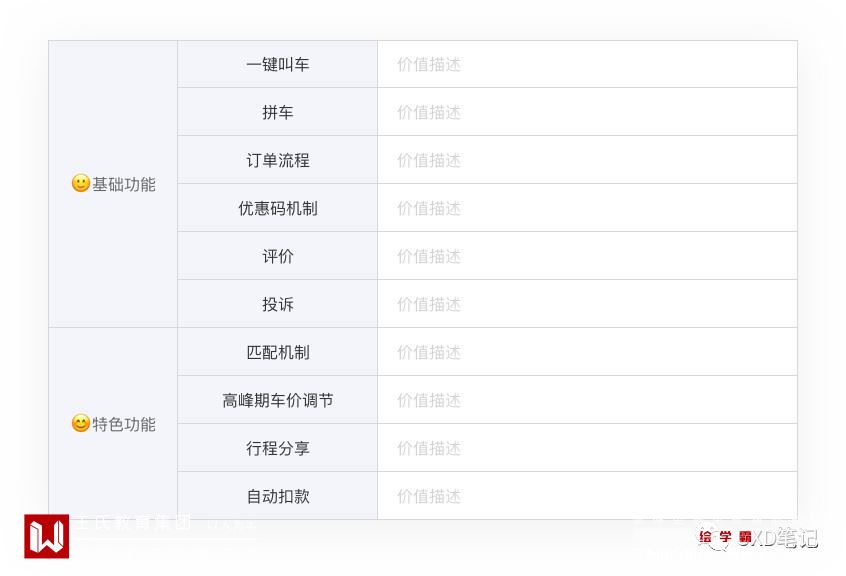Select the 自动扣款 feature cell
846x576 pixels.
point(278,496)
